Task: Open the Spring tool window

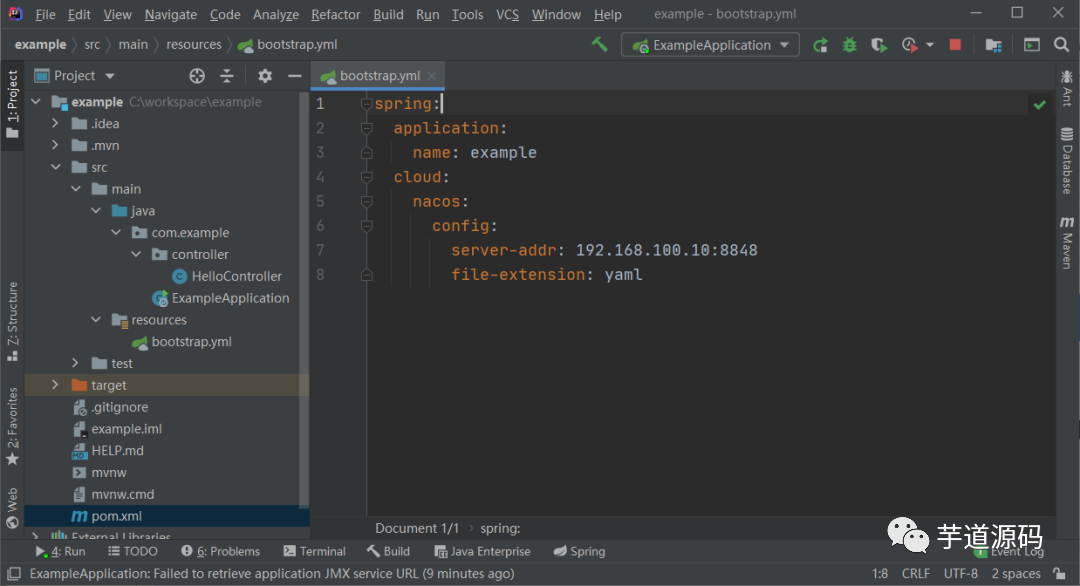Action: point(579,552)
